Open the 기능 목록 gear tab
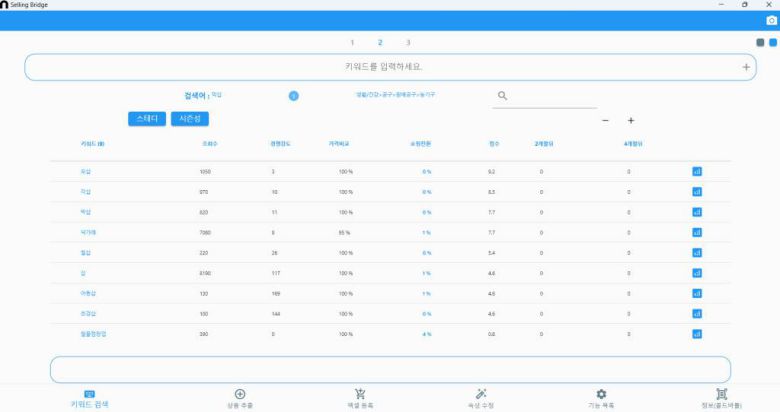The image size is (780, 412). (601, 400)
